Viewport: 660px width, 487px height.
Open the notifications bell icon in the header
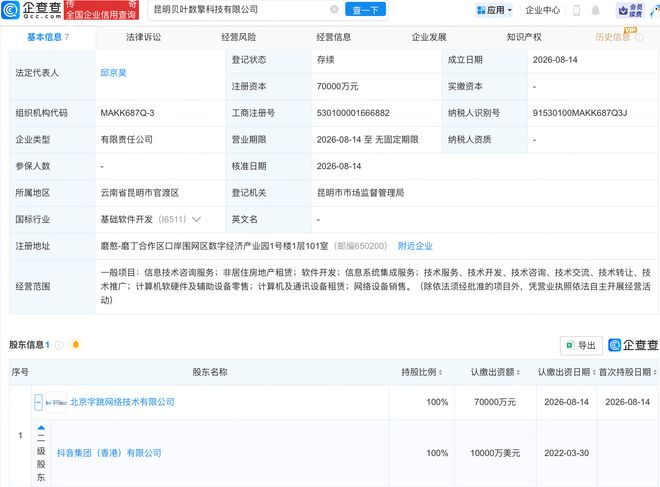595,11
